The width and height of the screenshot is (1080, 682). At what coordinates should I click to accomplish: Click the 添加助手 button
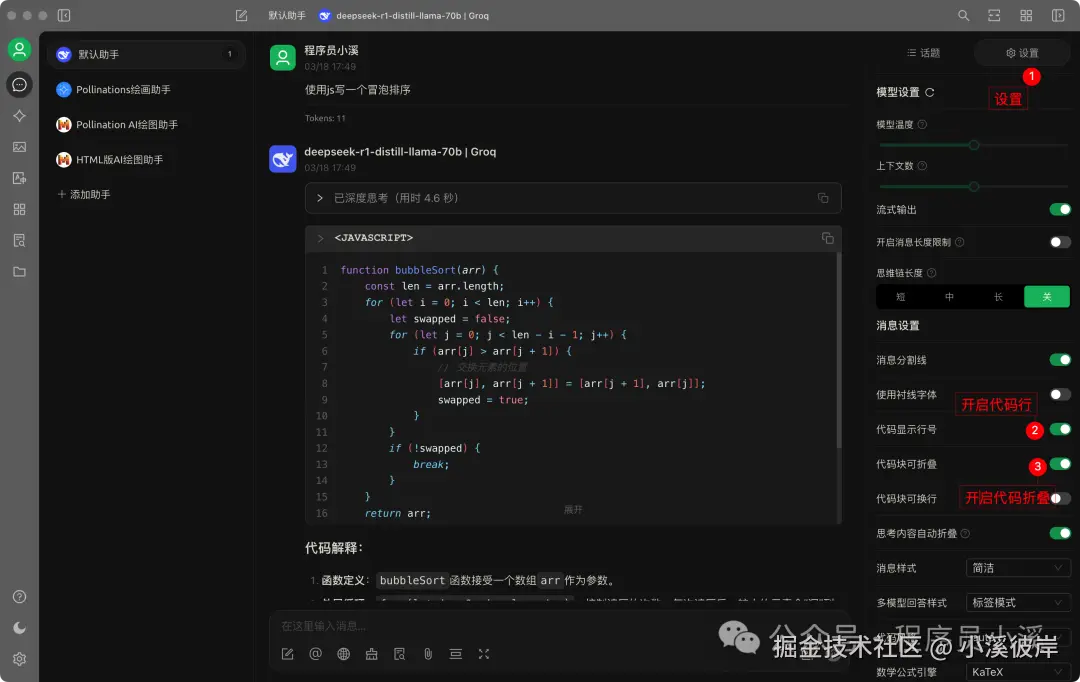click(x=84, y=193)
